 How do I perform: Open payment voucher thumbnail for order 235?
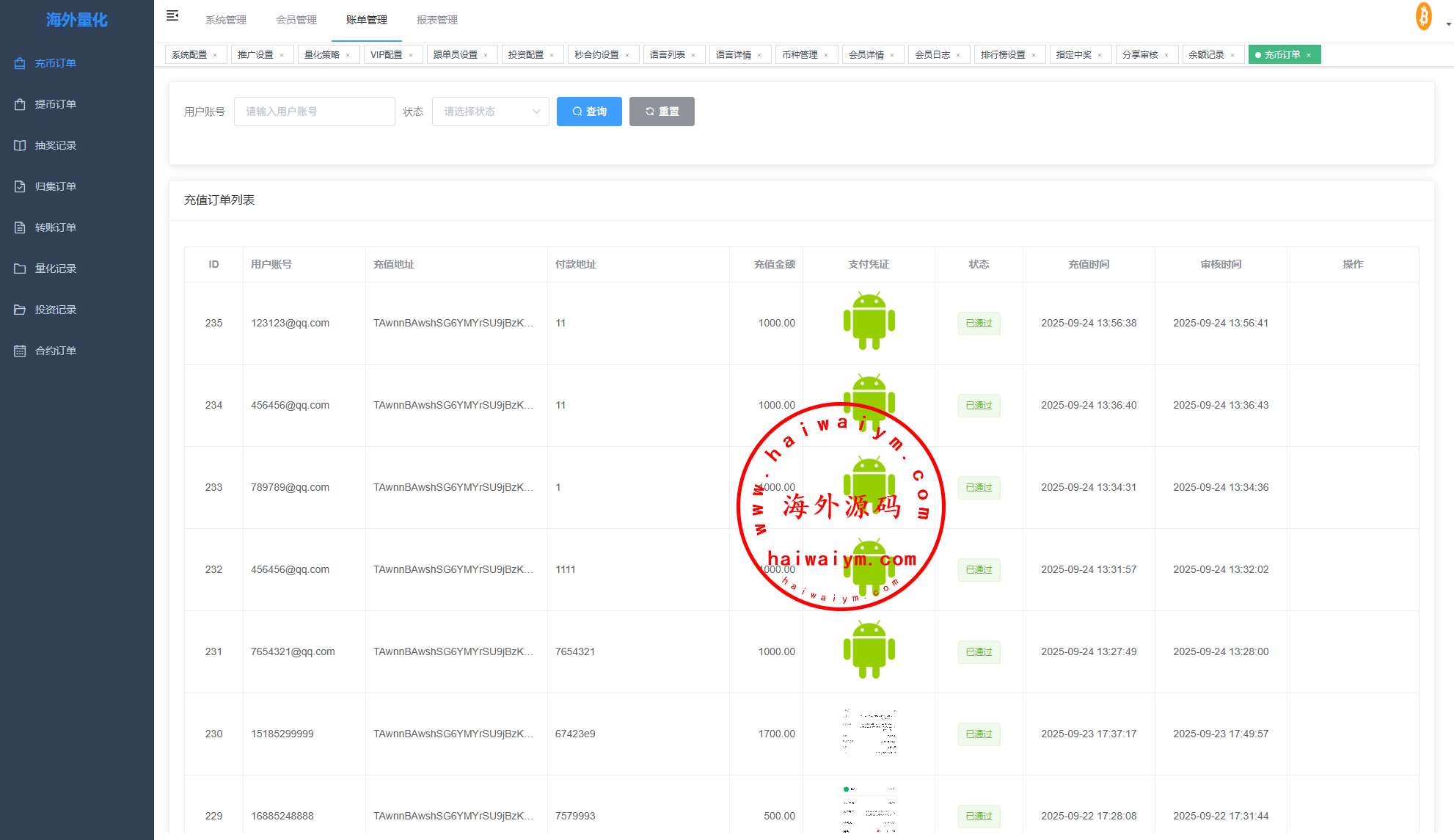pyautogui.click(x=869, y=322)
